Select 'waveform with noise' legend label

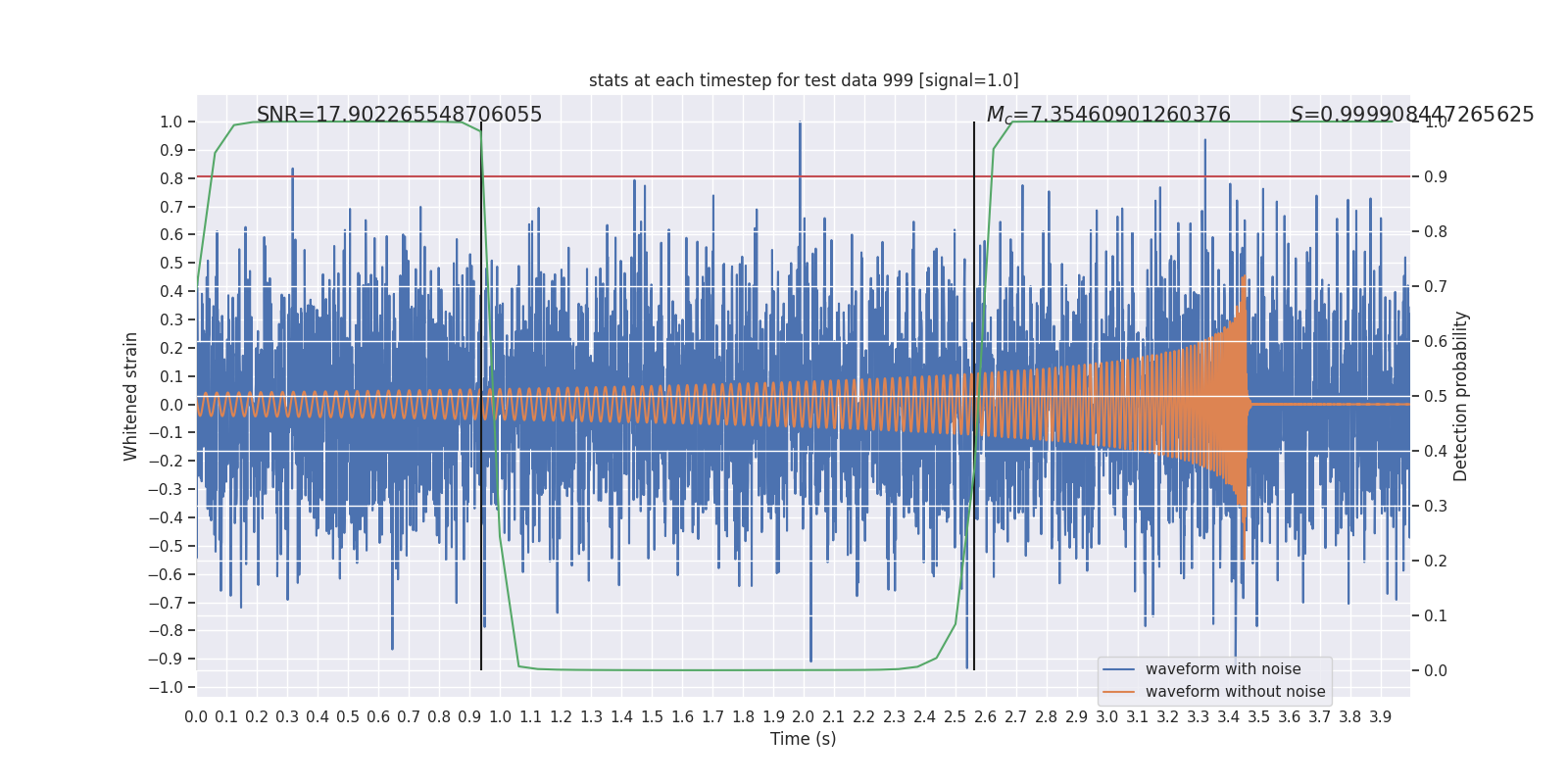pyautogui.click(x=1223, y=669)
